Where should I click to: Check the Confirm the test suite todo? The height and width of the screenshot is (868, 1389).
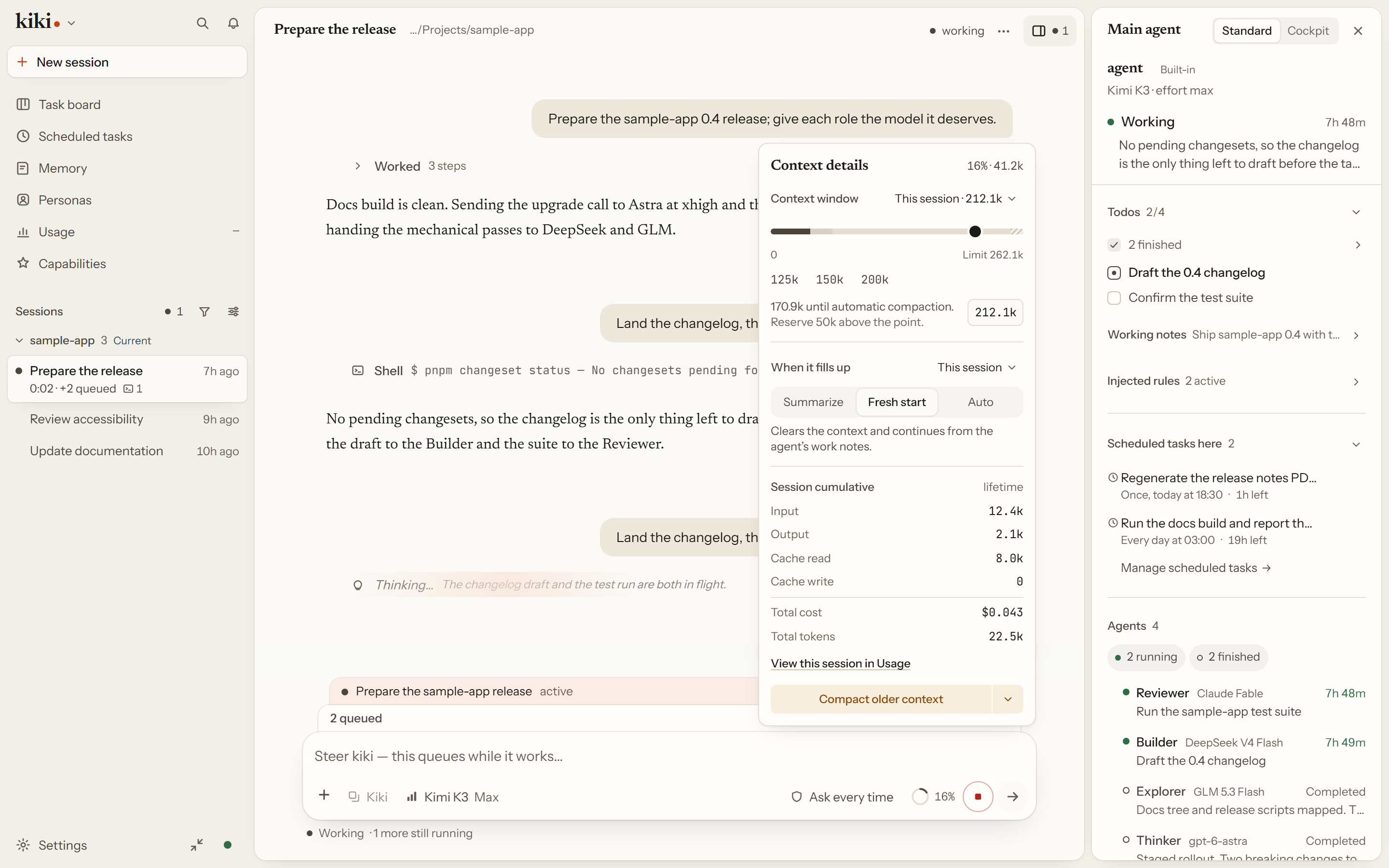coord(1114,298)
